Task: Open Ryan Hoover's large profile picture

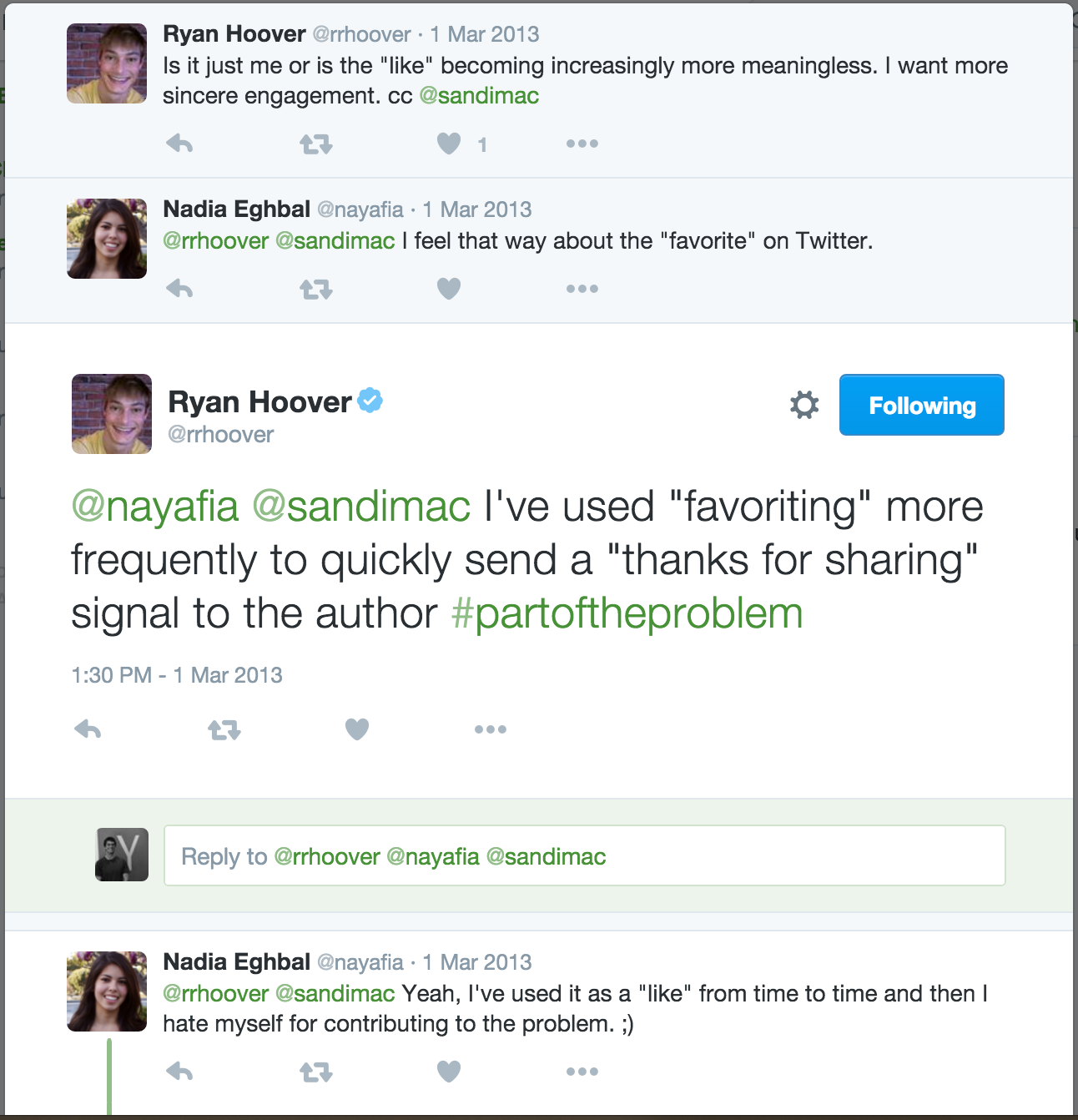Action: tap(112, 414)
